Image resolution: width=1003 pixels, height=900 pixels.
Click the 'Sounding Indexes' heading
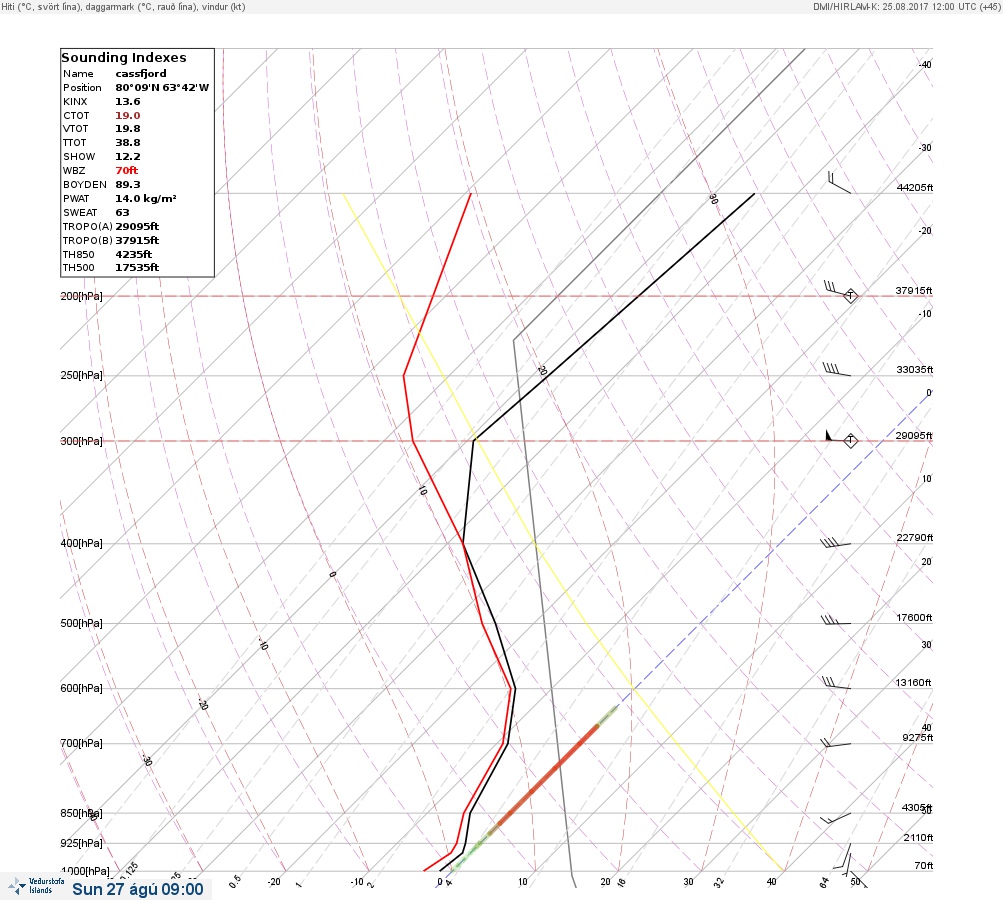[x=123, y=58]
